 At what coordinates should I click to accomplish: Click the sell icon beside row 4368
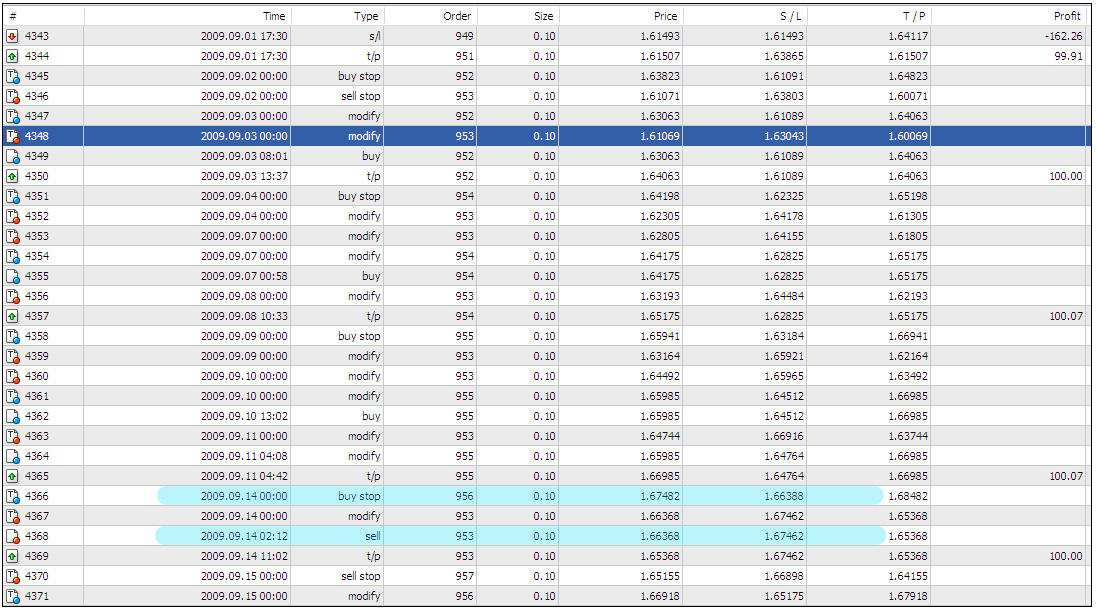13,537
